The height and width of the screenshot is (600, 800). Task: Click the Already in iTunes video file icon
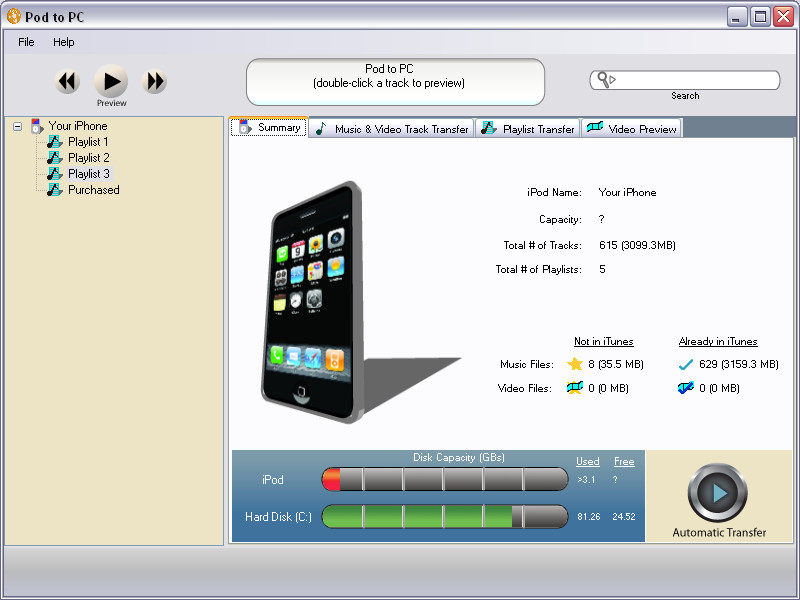click(x=686, y=388)
